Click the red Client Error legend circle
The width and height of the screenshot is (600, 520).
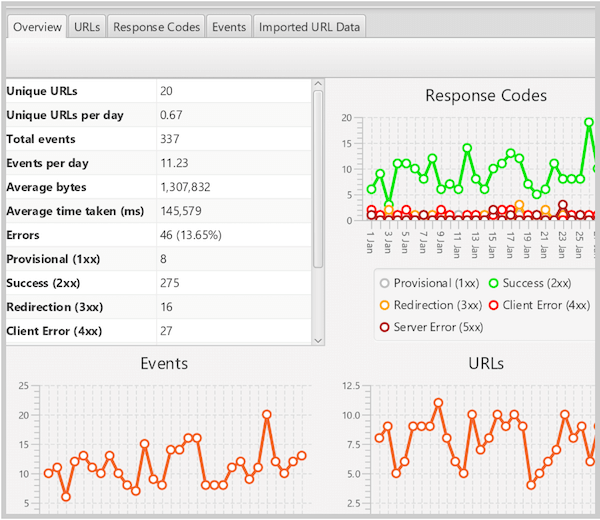[x=491, y=305]
